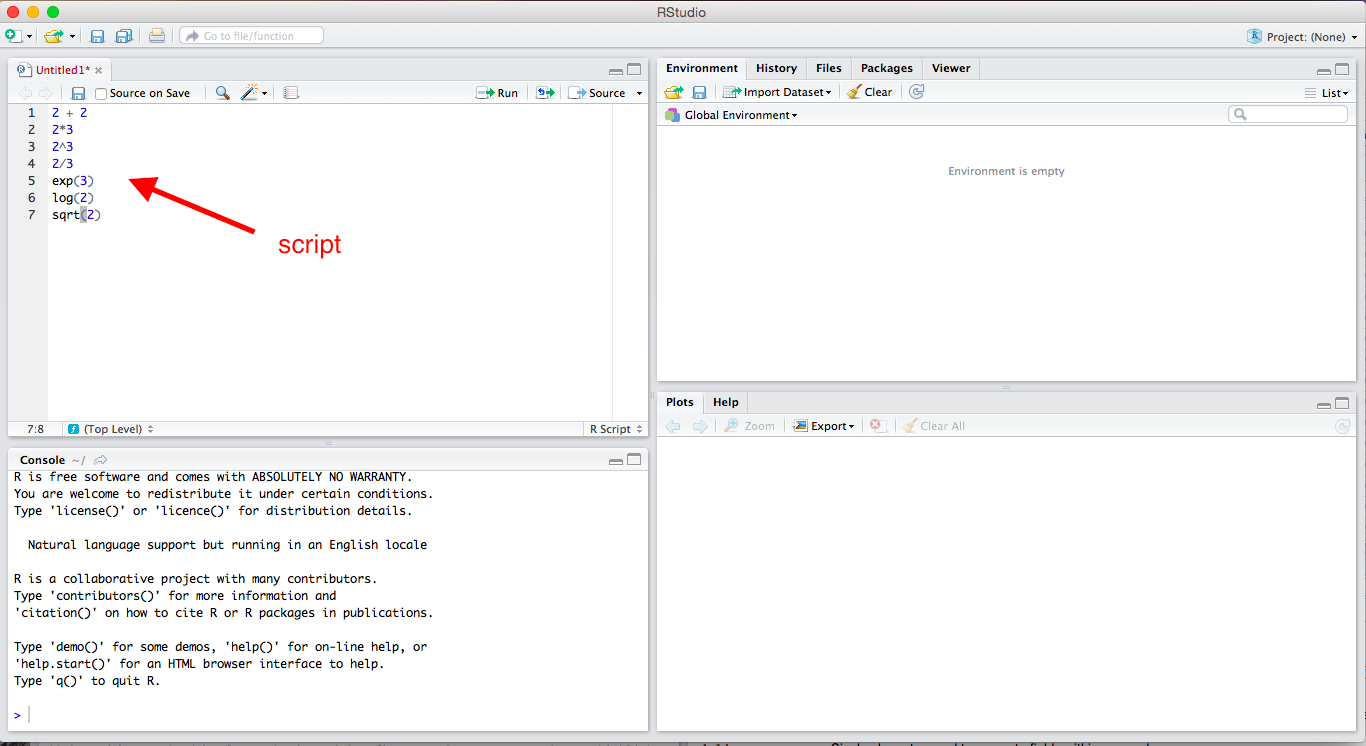1366x746 pixels.
Task: Expand the code tools wand dropdown arrow
Action: 265,93
